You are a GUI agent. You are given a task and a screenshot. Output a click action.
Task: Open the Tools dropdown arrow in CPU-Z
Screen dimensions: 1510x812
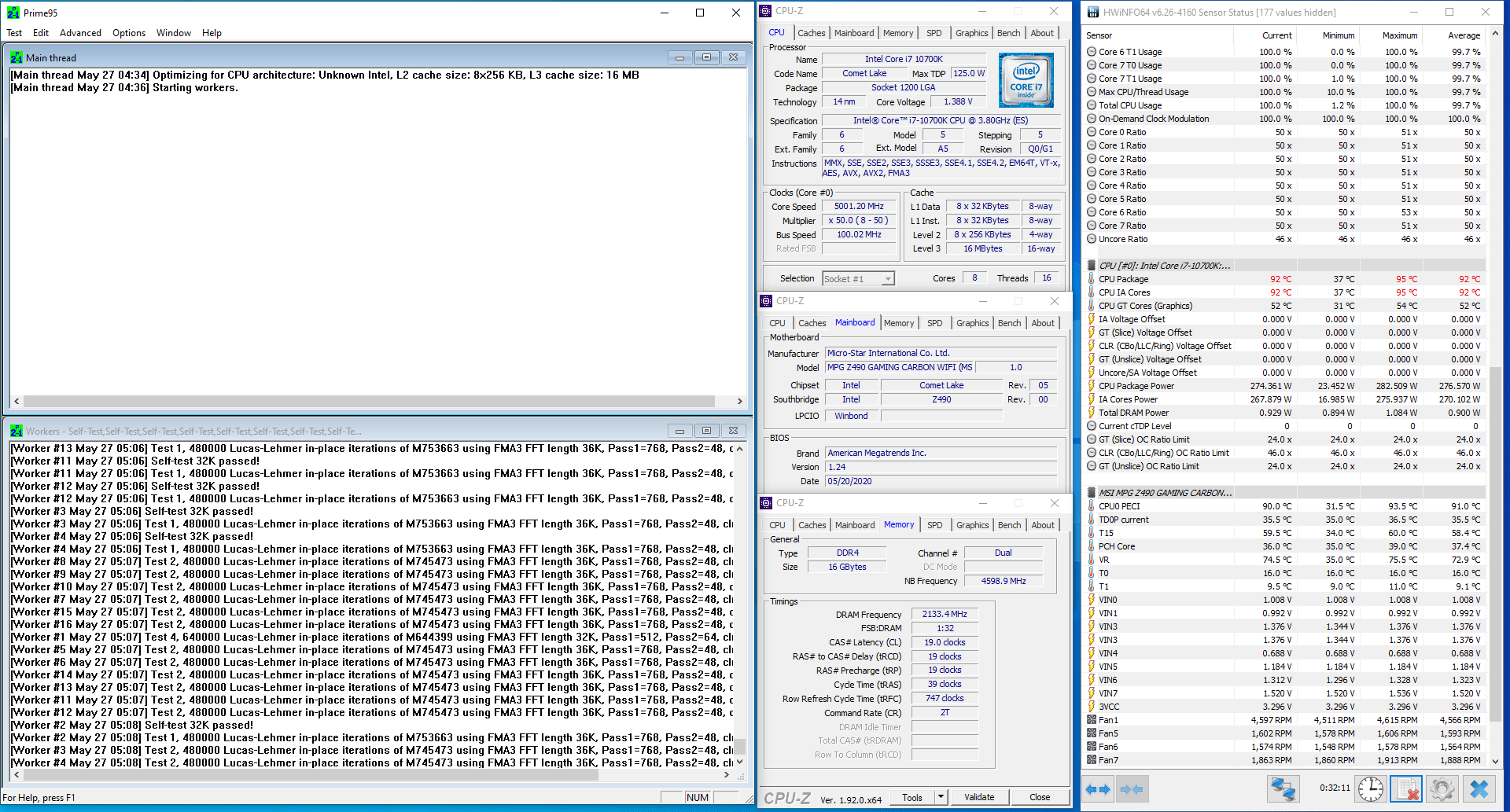[x=941, y=797]
